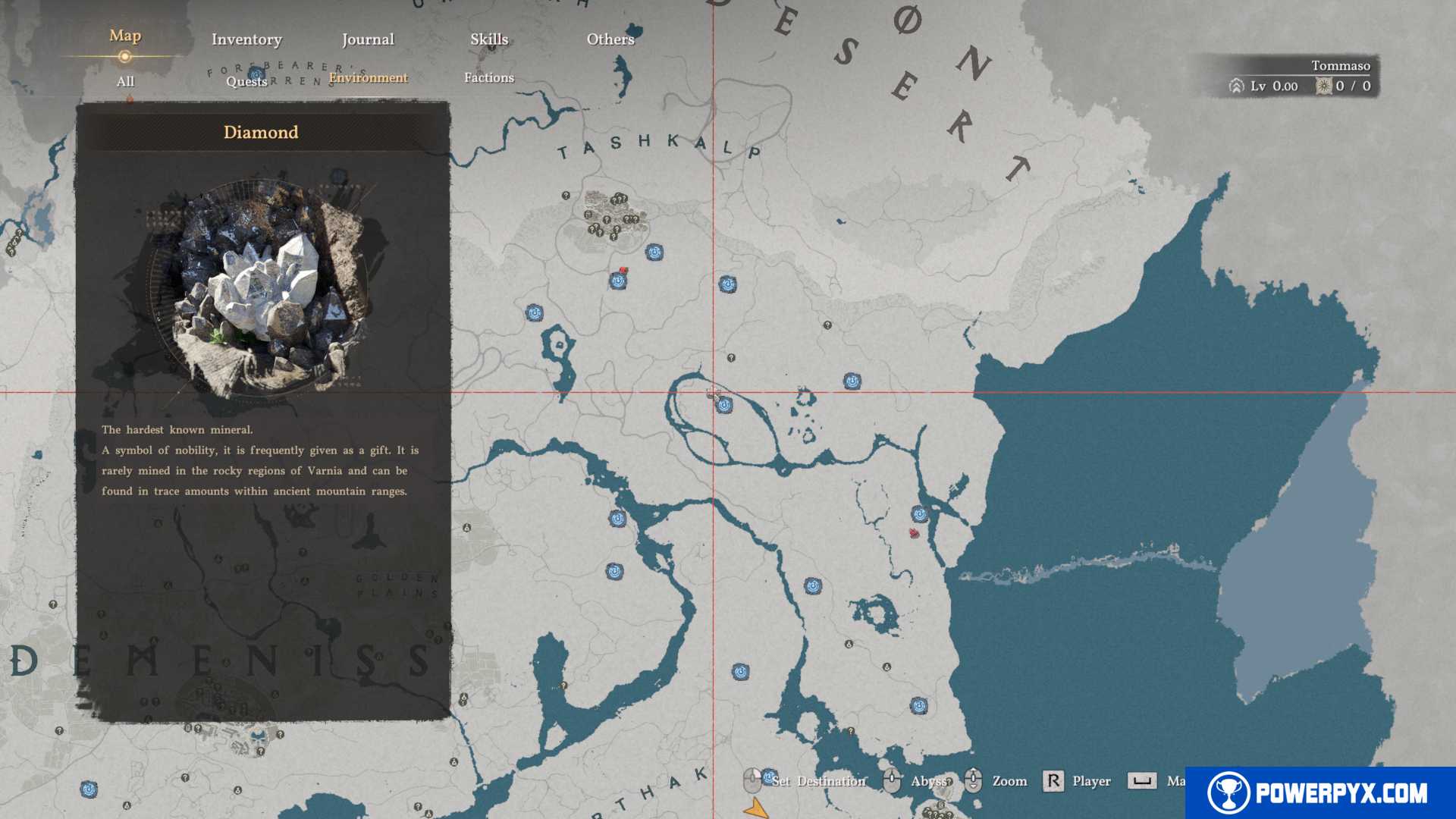1456x819 pixels.
Task: Click the Abyss mouse button icon
Action: [893, 780]
